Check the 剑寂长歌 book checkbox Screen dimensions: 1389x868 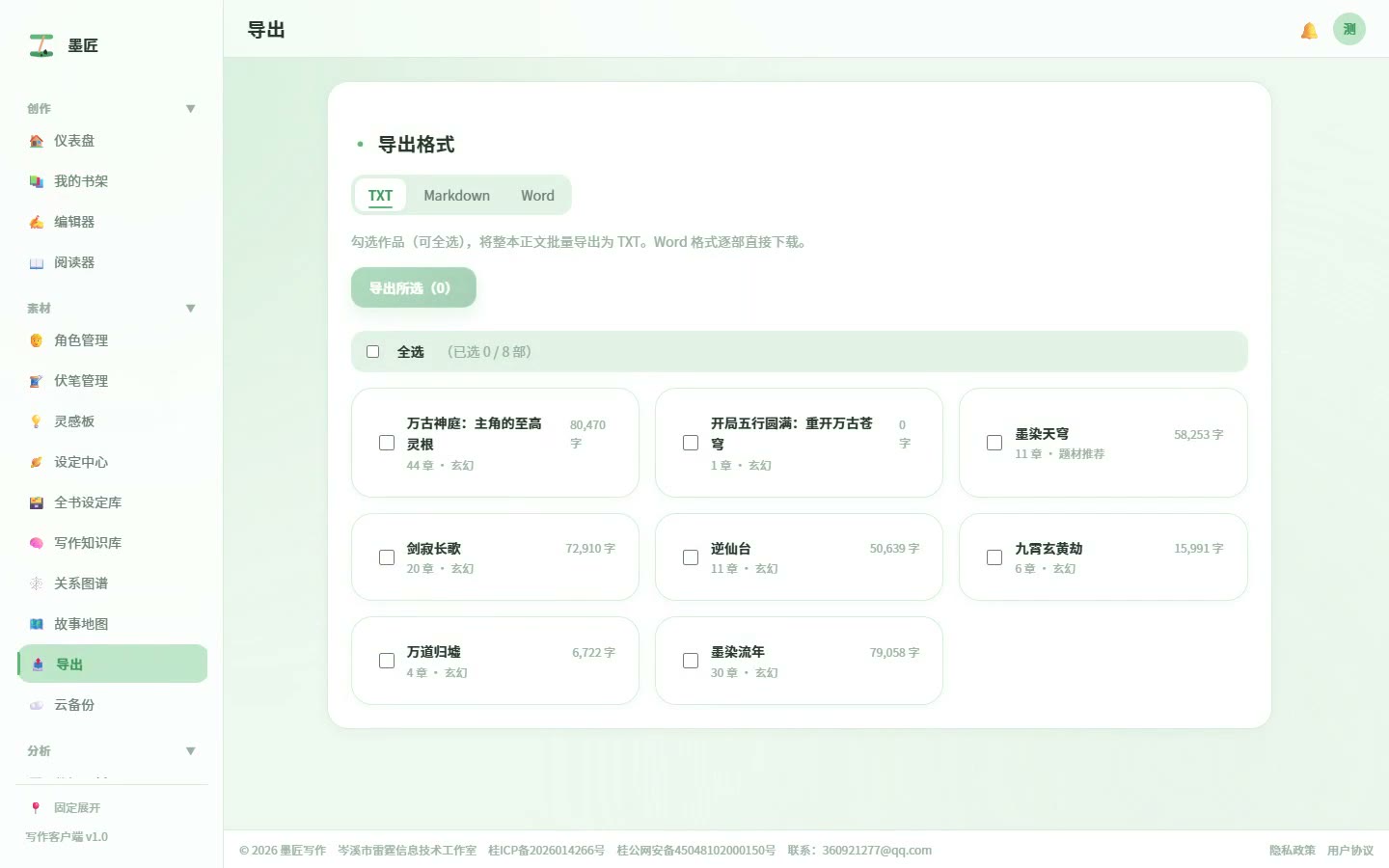point(387,557)
